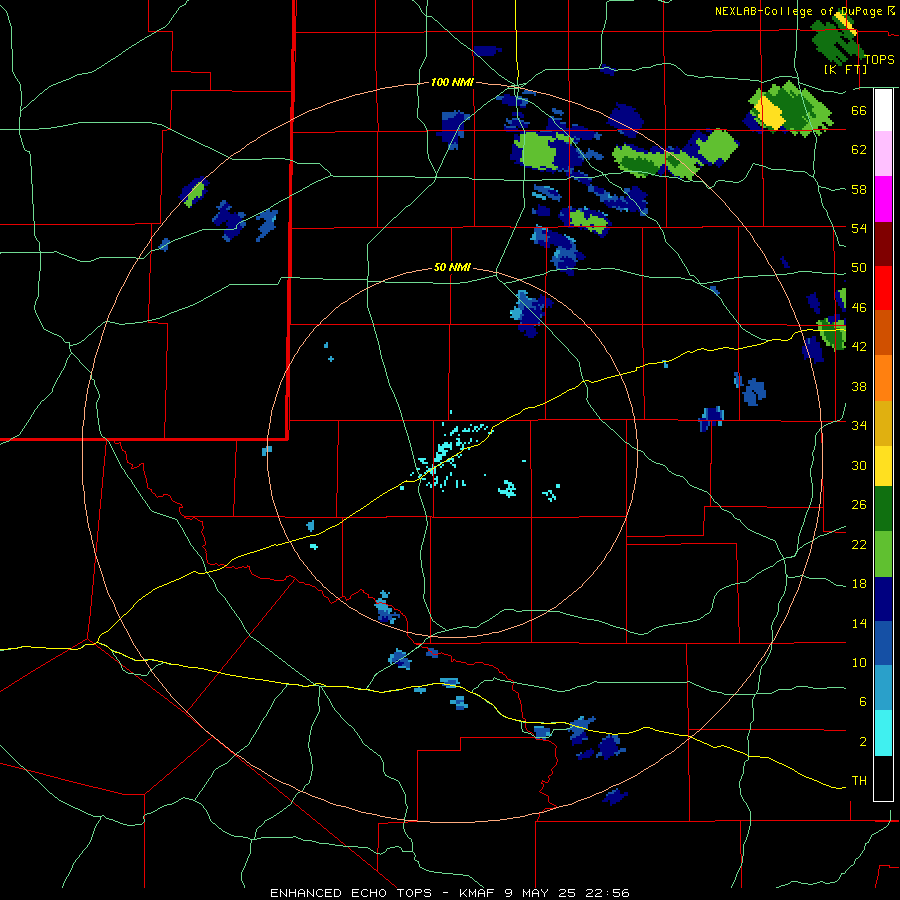Click the "46" legend value
Screen dimensions: 900x900
point(859,308)
